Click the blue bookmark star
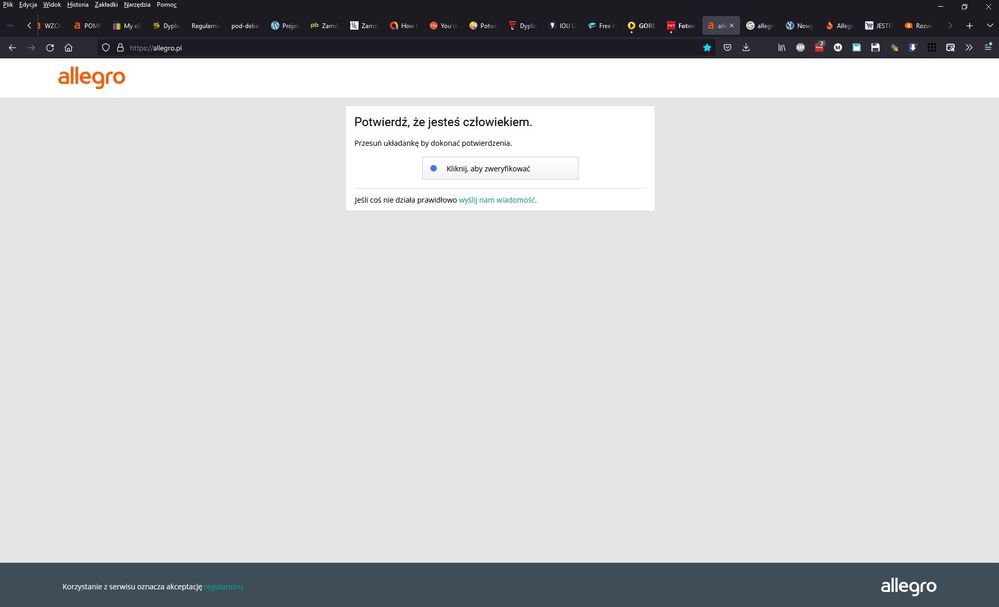 (x=707, y=48)
